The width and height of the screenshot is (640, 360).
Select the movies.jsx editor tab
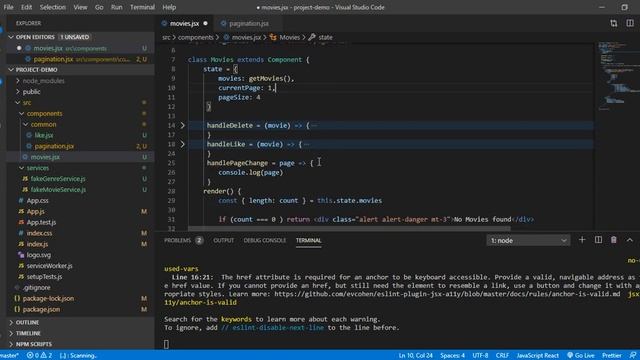pyautogui.click(x=184, y=24)
